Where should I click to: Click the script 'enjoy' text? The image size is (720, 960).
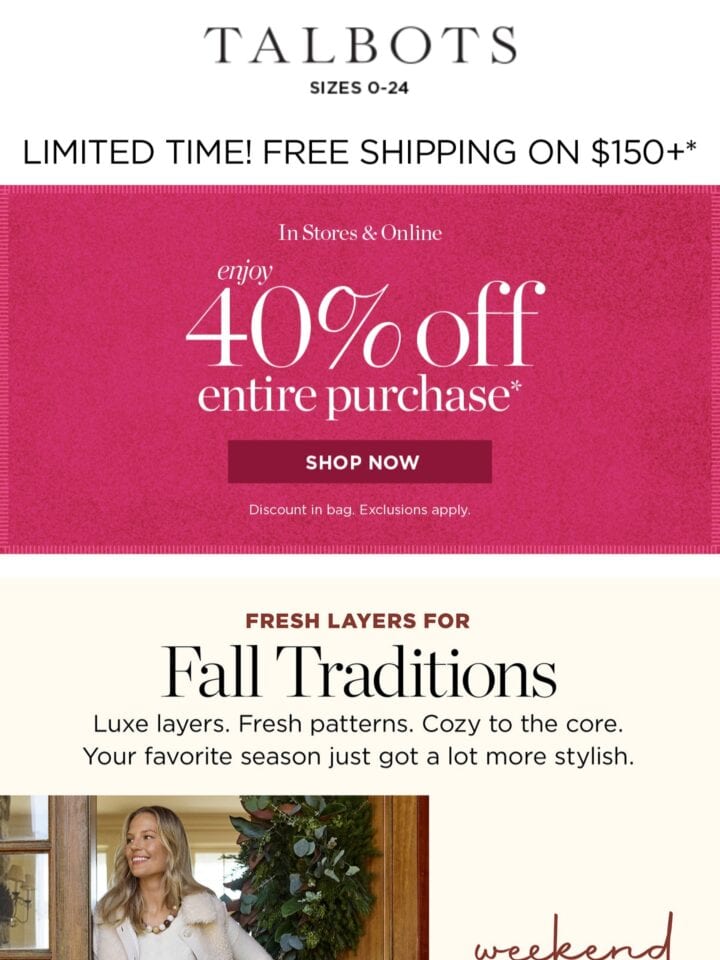coord(244,271)
